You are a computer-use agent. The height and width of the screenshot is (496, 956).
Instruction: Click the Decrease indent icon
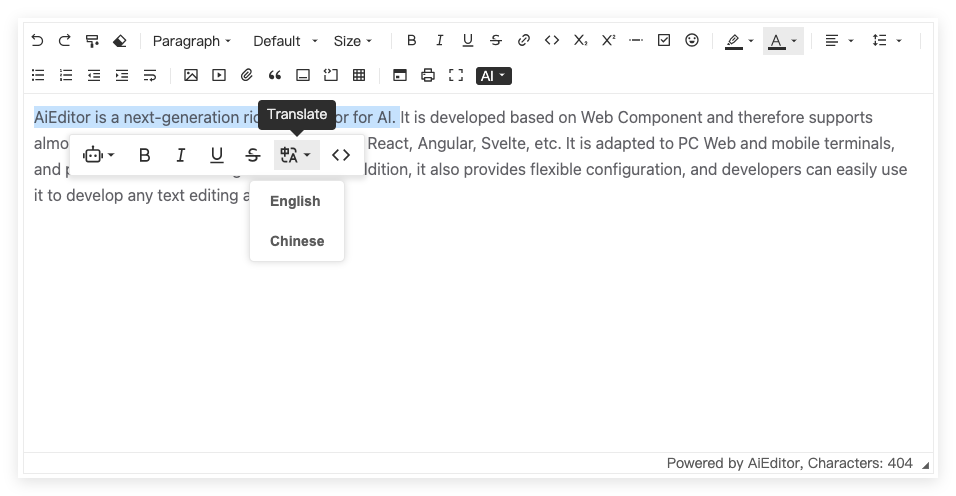point(94,76)
